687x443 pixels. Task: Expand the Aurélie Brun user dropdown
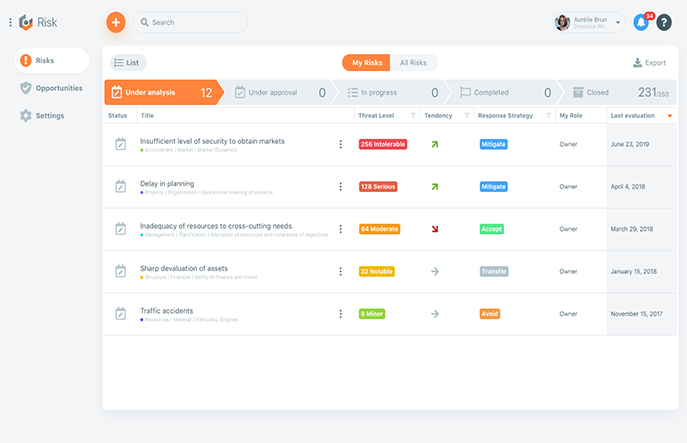(618, 22)
